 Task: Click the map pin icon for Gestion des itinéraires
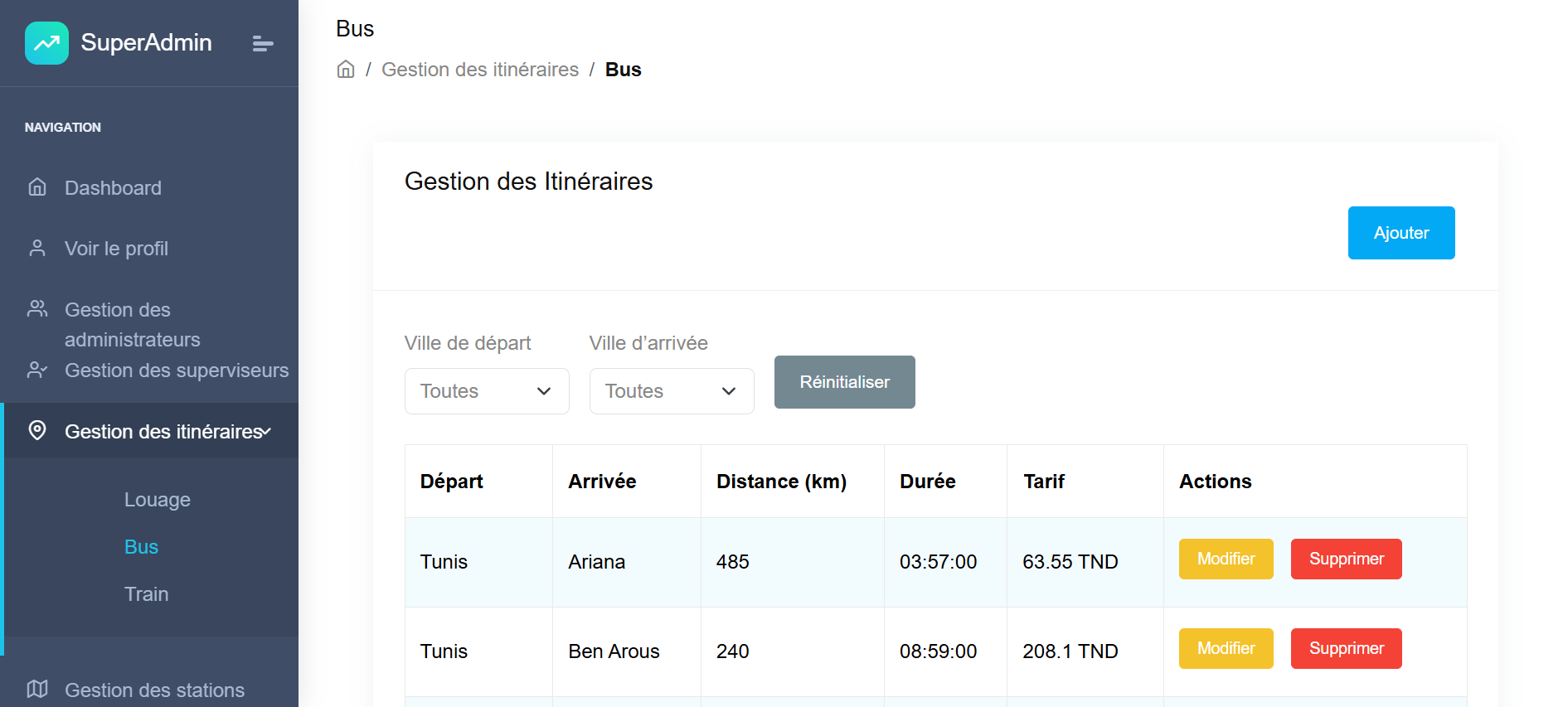point(37,430)
